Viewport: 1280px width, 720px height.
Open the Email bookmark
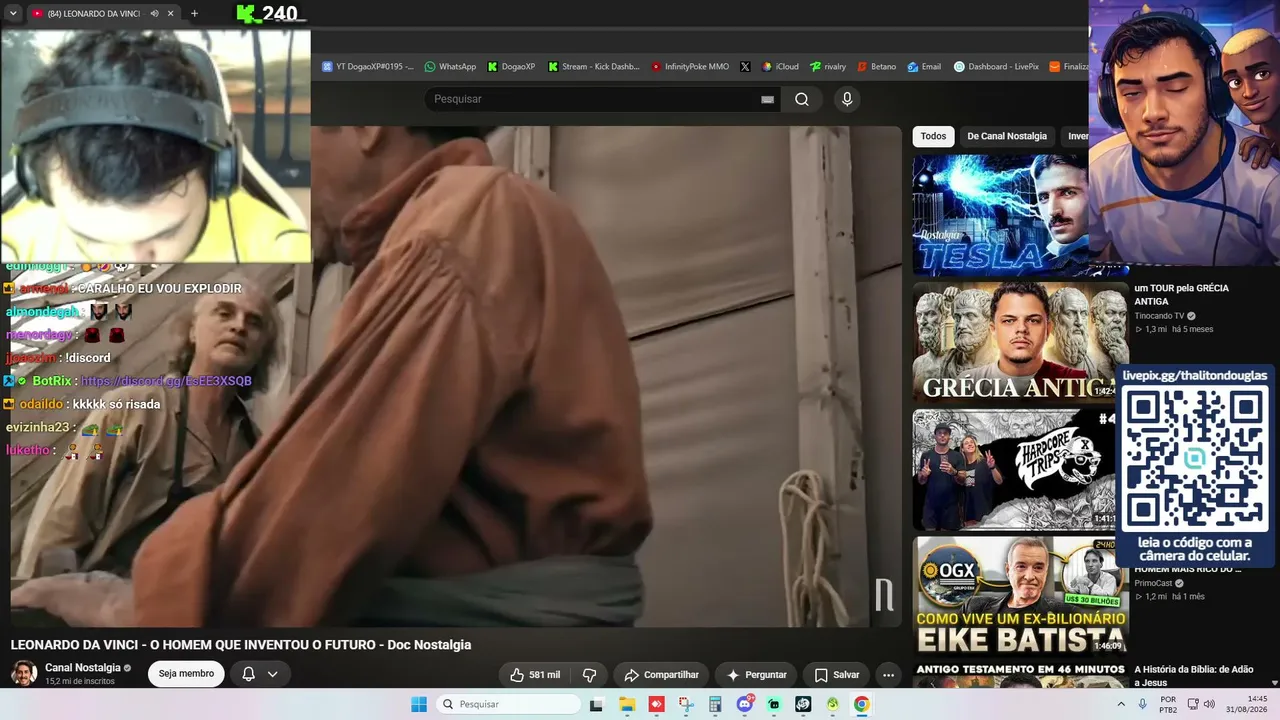point(924,67)
